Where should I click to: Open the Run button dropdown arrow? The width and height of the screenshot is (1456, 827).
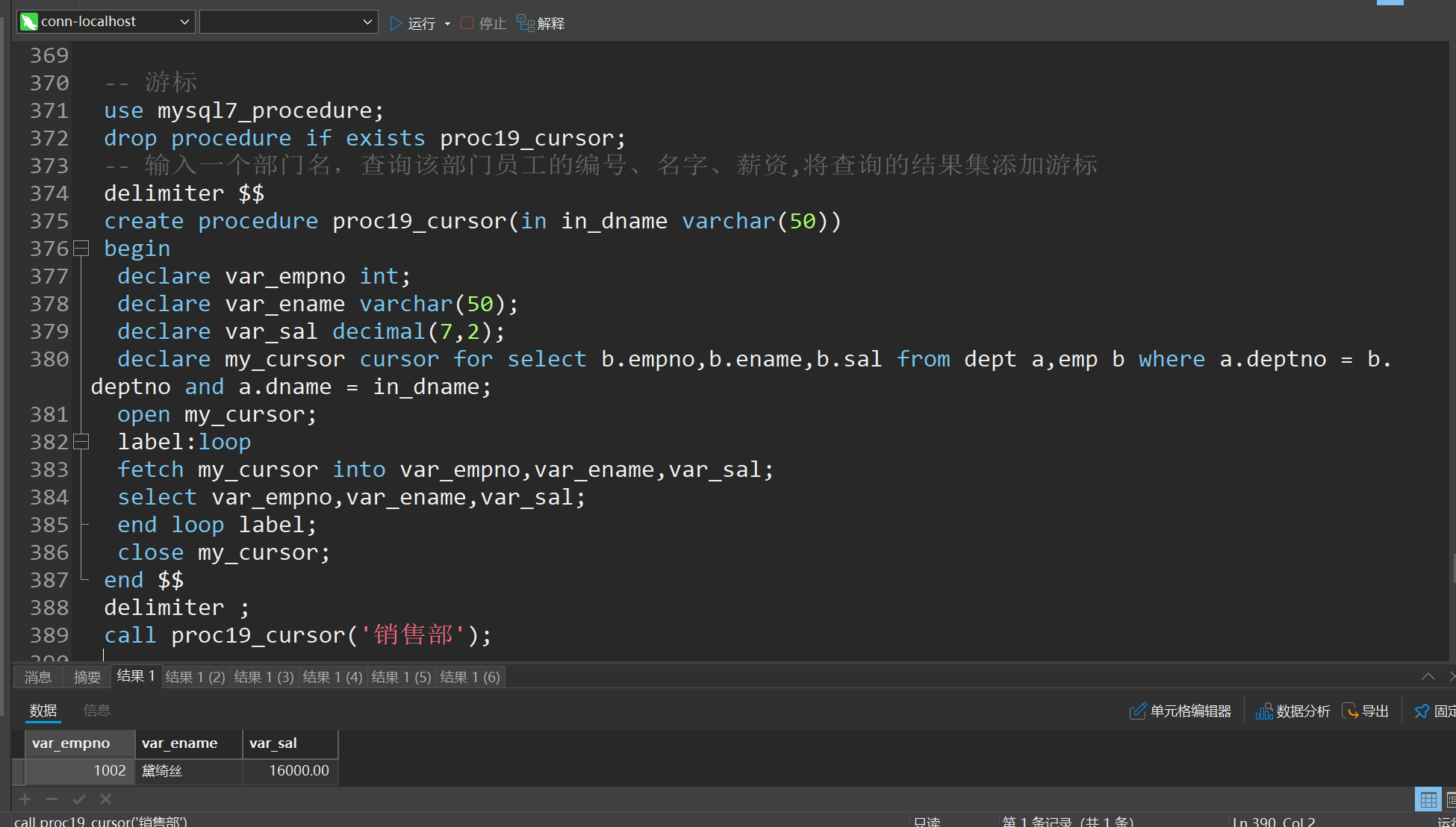(447, 24)
